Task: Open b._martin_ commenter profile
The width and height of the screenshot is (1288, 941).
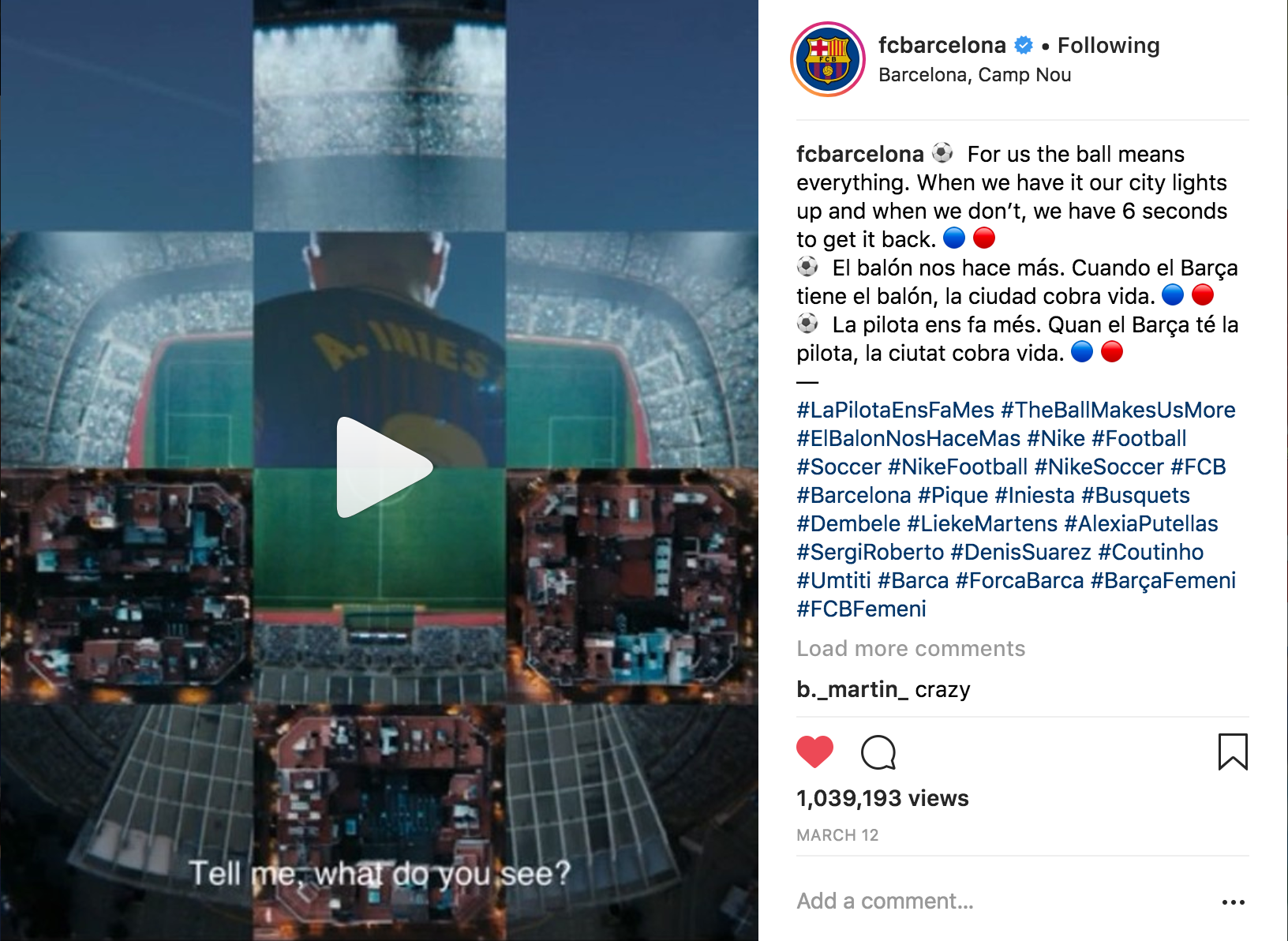Action: (852, 690)
